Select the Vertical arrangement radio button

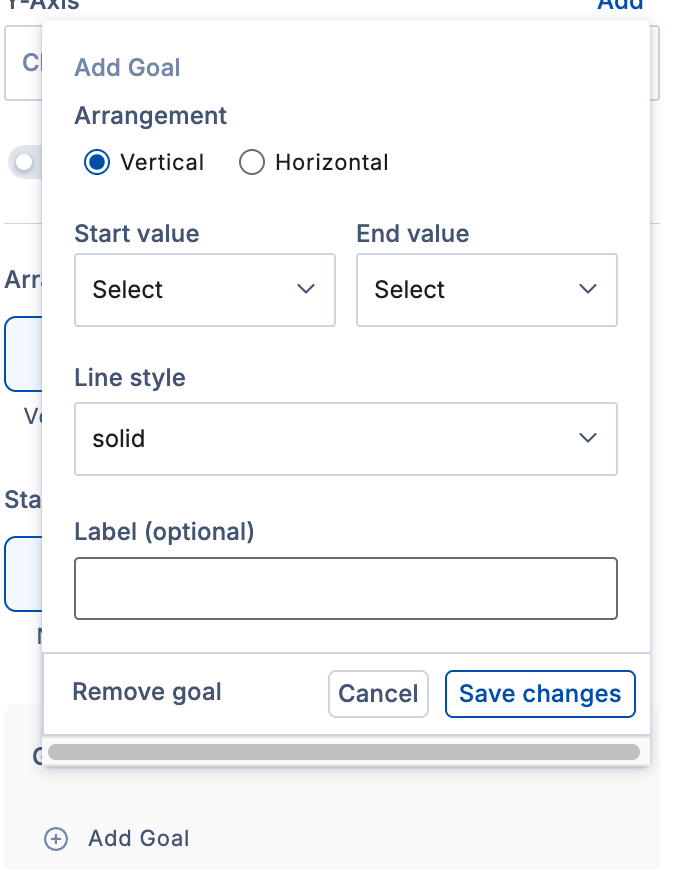tap(97, 162)
